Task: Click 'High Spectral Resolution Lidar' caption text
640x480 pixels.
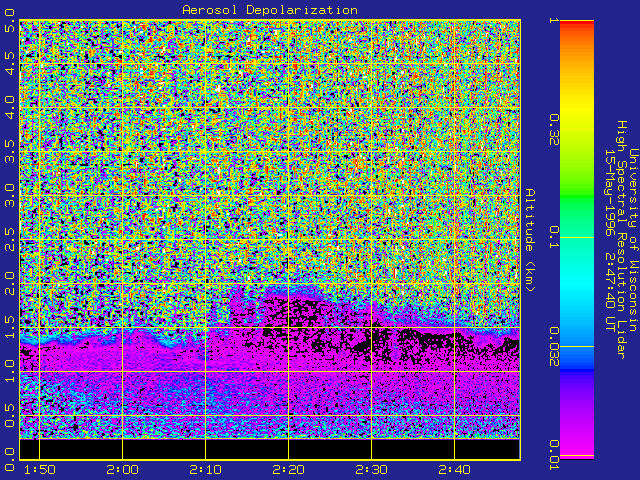Action: click(621, 240)
